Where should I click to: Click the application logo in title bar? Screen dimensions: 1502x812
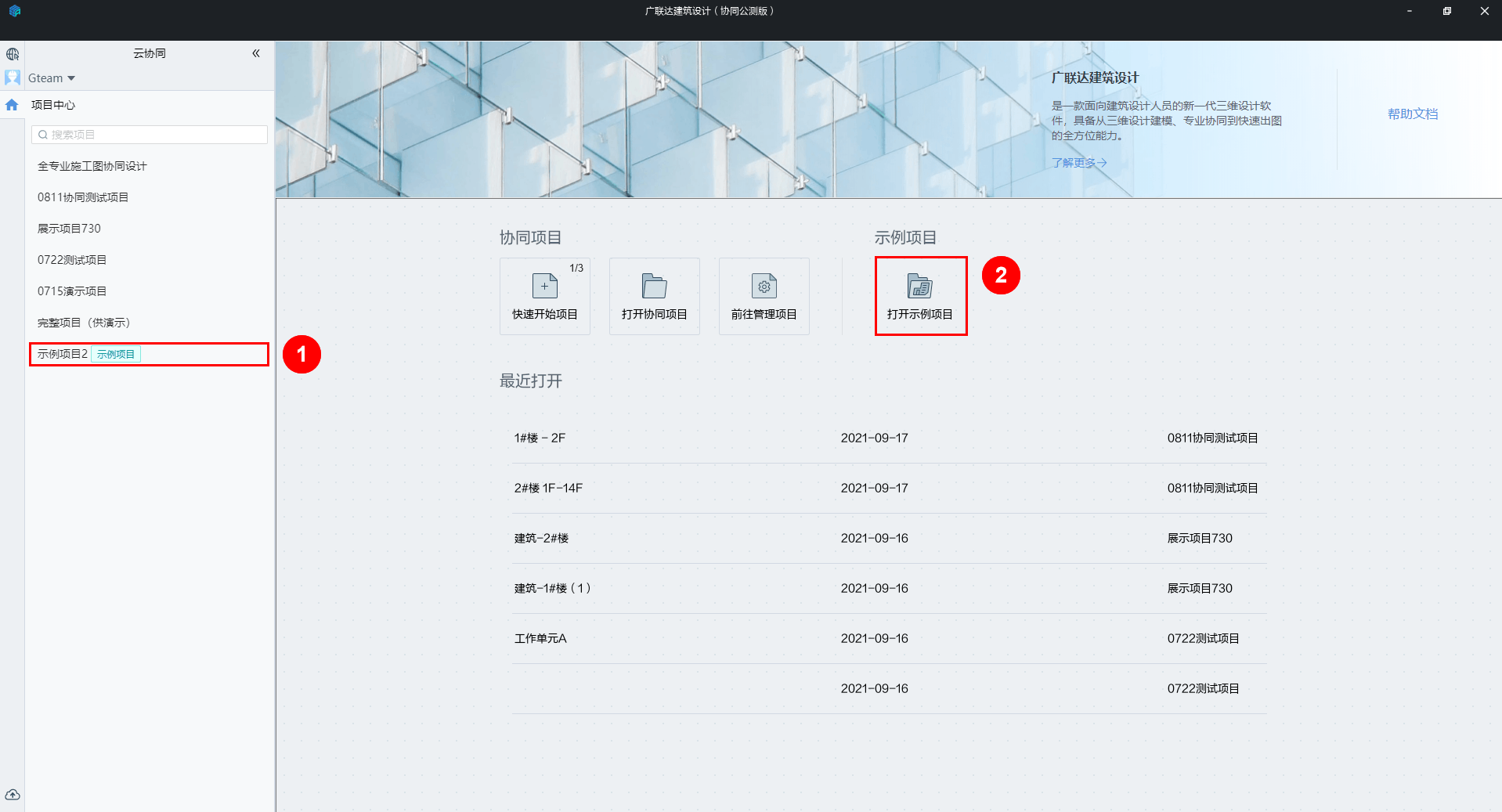point(15,11)
